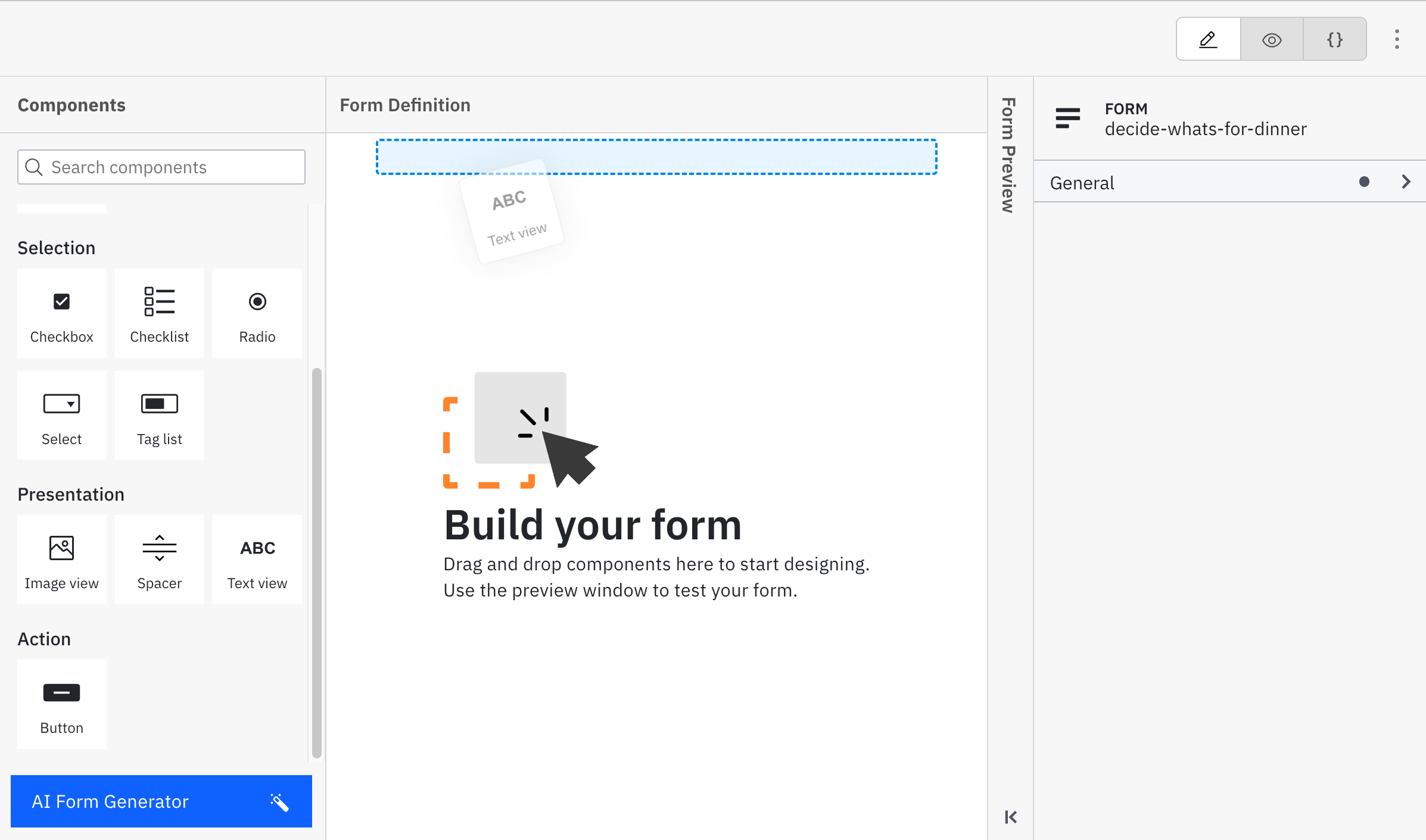The height and width of the screenshot is (840, 1426).
Task: Enable the preview eye mode
Action: tap(1271, 39)
